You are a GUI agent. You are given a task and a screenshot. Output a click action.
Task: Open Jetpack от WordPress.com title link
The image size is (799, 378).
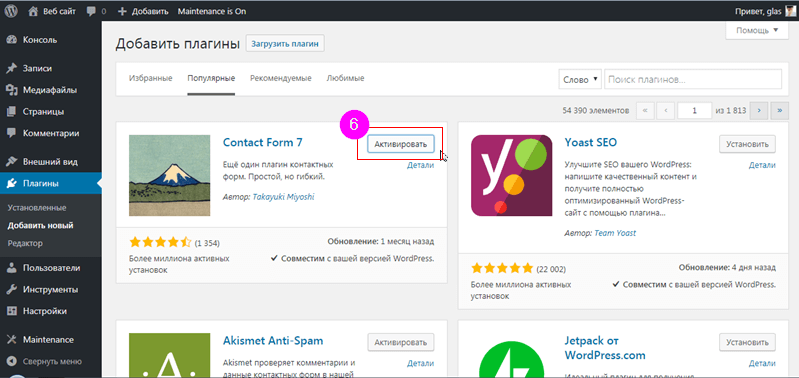(x=605, y=347)
